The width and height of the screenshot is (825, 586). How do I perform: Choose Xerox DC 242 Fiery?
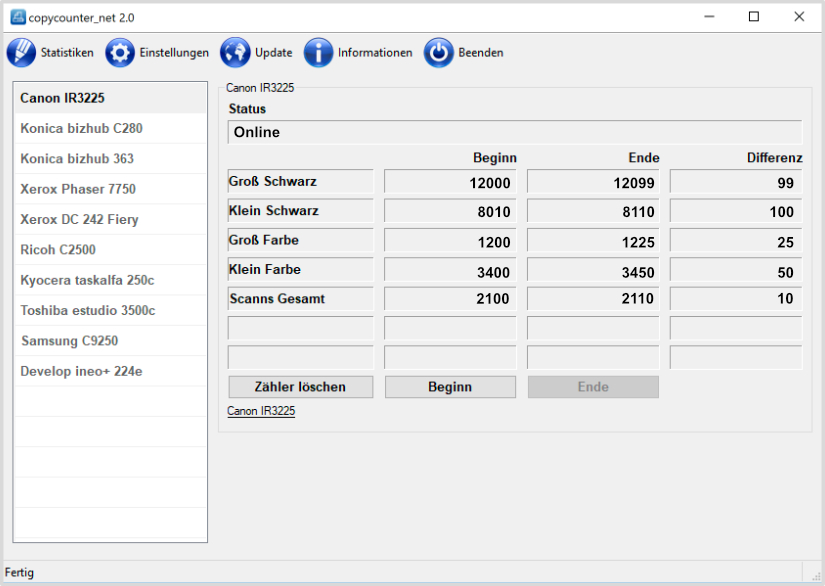pos(110,219)
